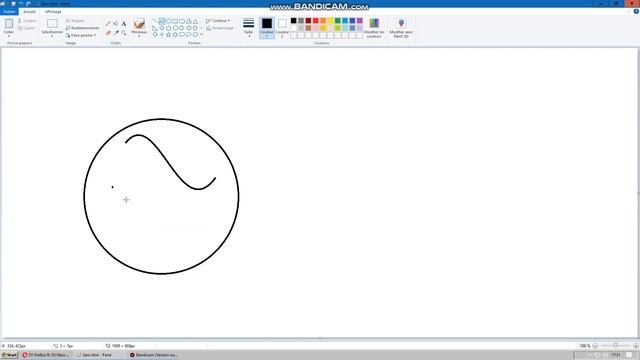Expand the shapes gallery more arrow
The height and width of the screenshot is (360, 640).
tap(202, 35)
